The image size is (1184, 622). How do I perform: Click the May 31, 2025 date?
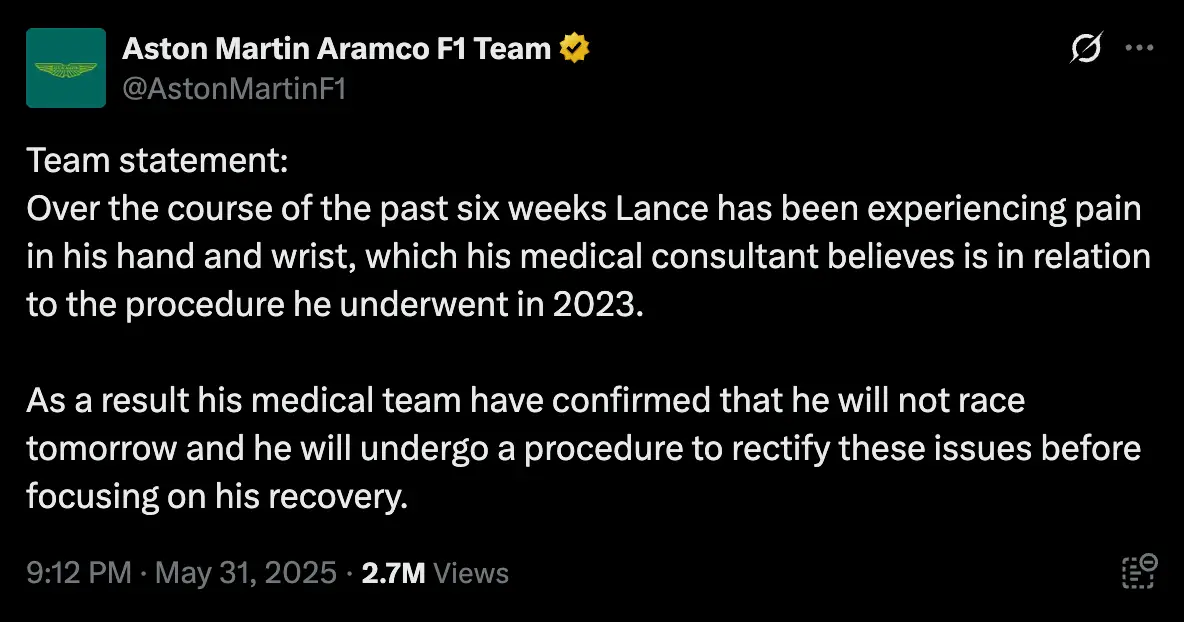pyautogui.click(x=246, y=573)
